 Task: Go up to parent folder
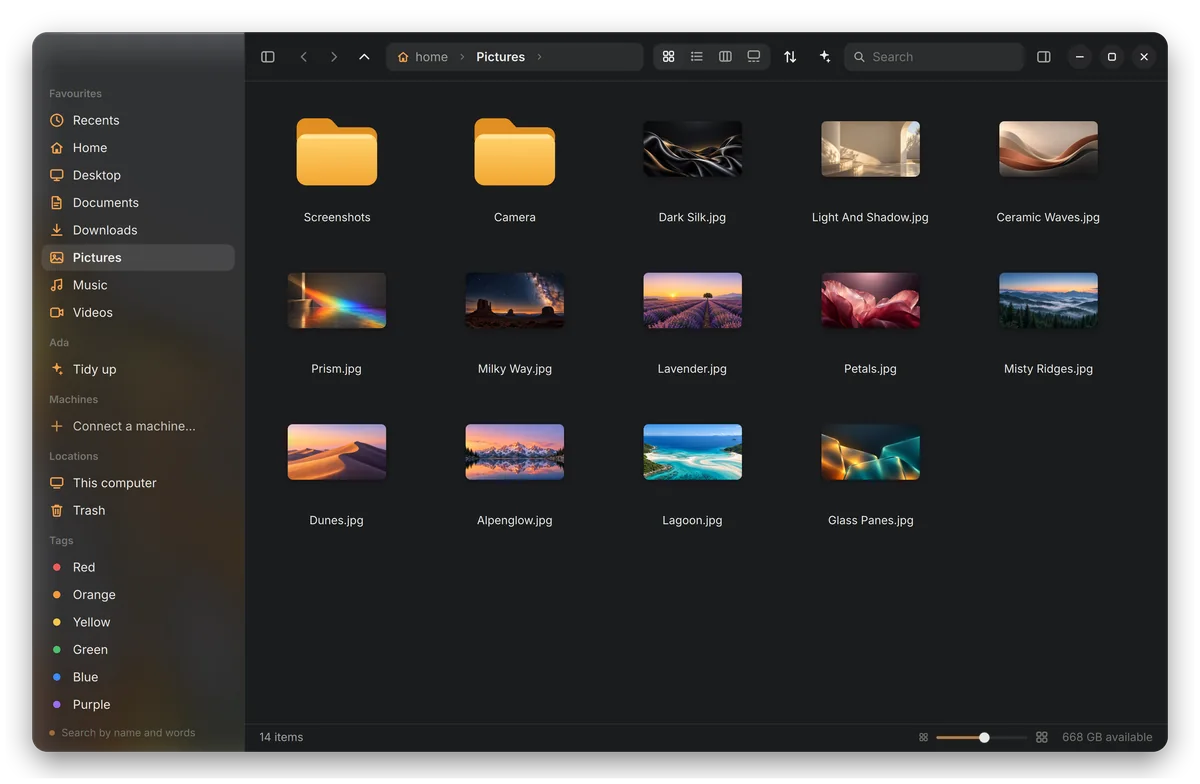tap(364, 57)
